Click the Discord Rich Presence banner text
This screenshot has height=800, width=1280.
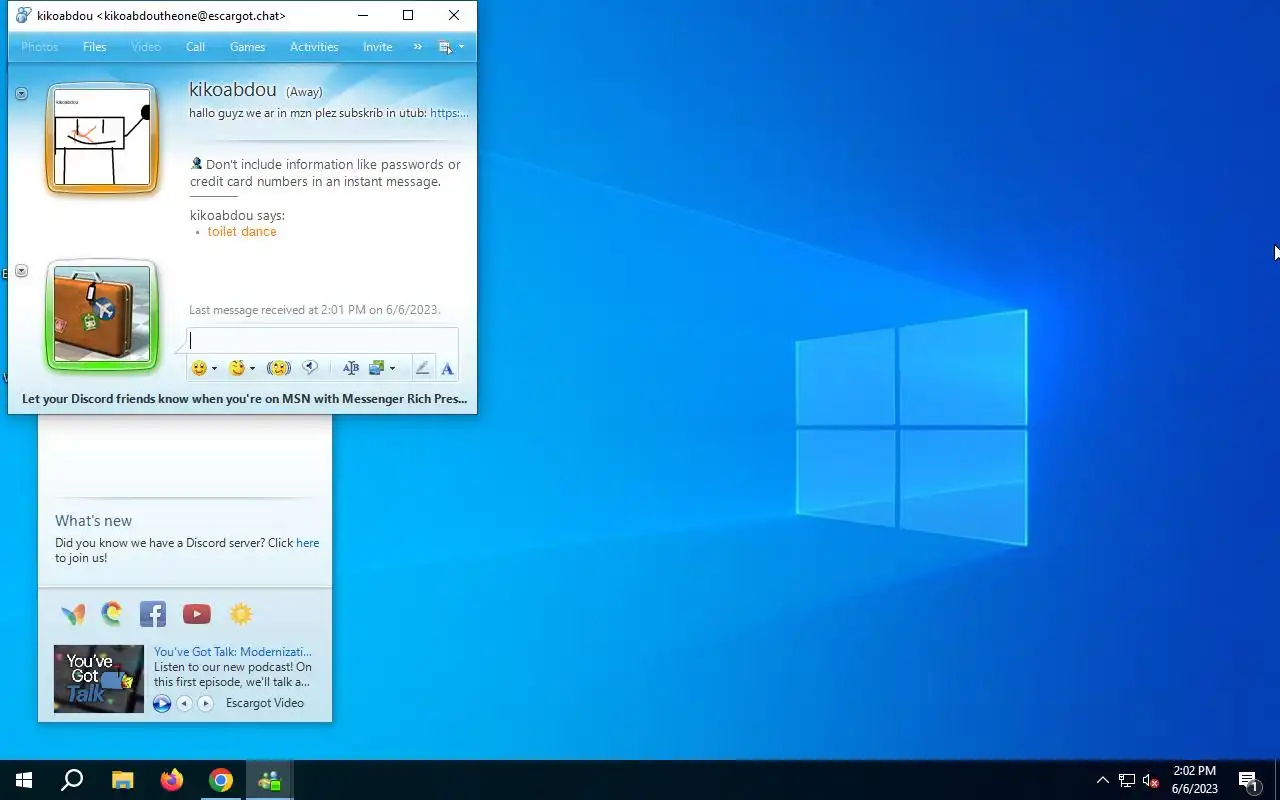(244, 398)
